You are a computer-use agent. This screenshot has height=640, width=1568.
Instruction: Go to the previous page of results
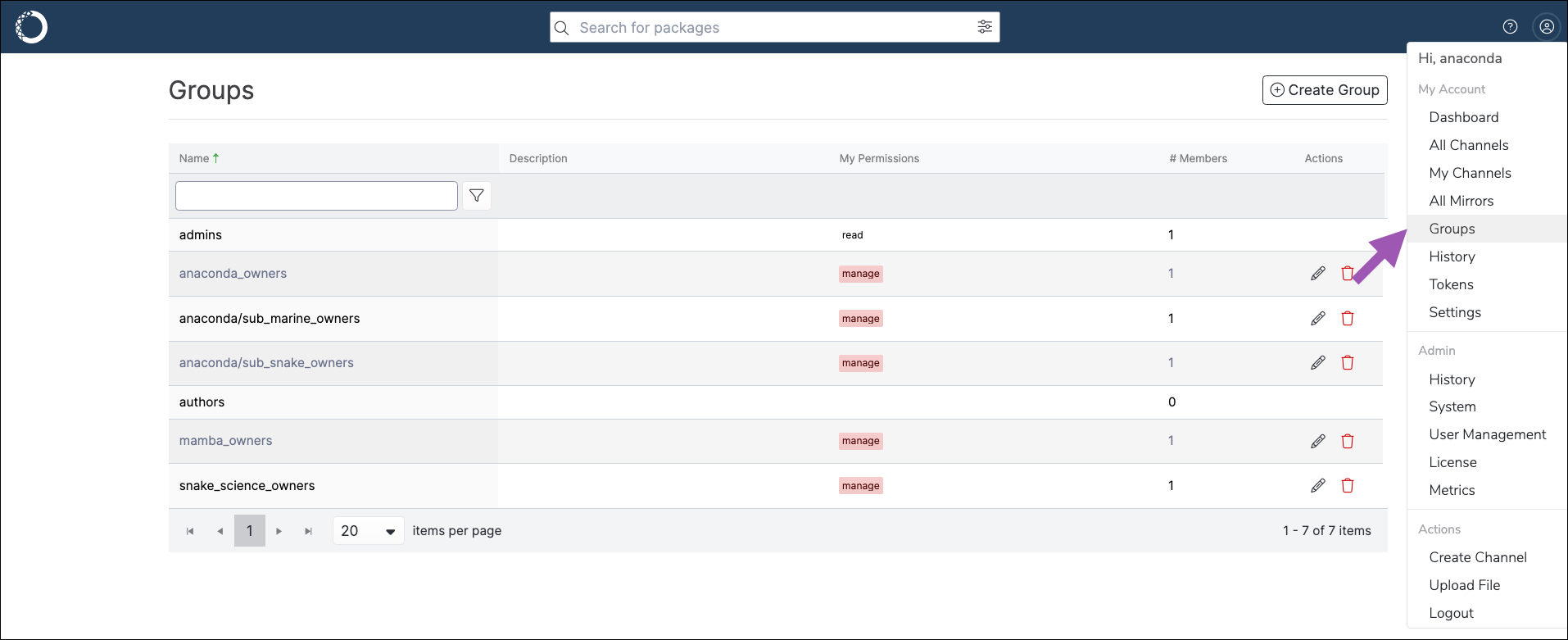click(x=220, y=531)
